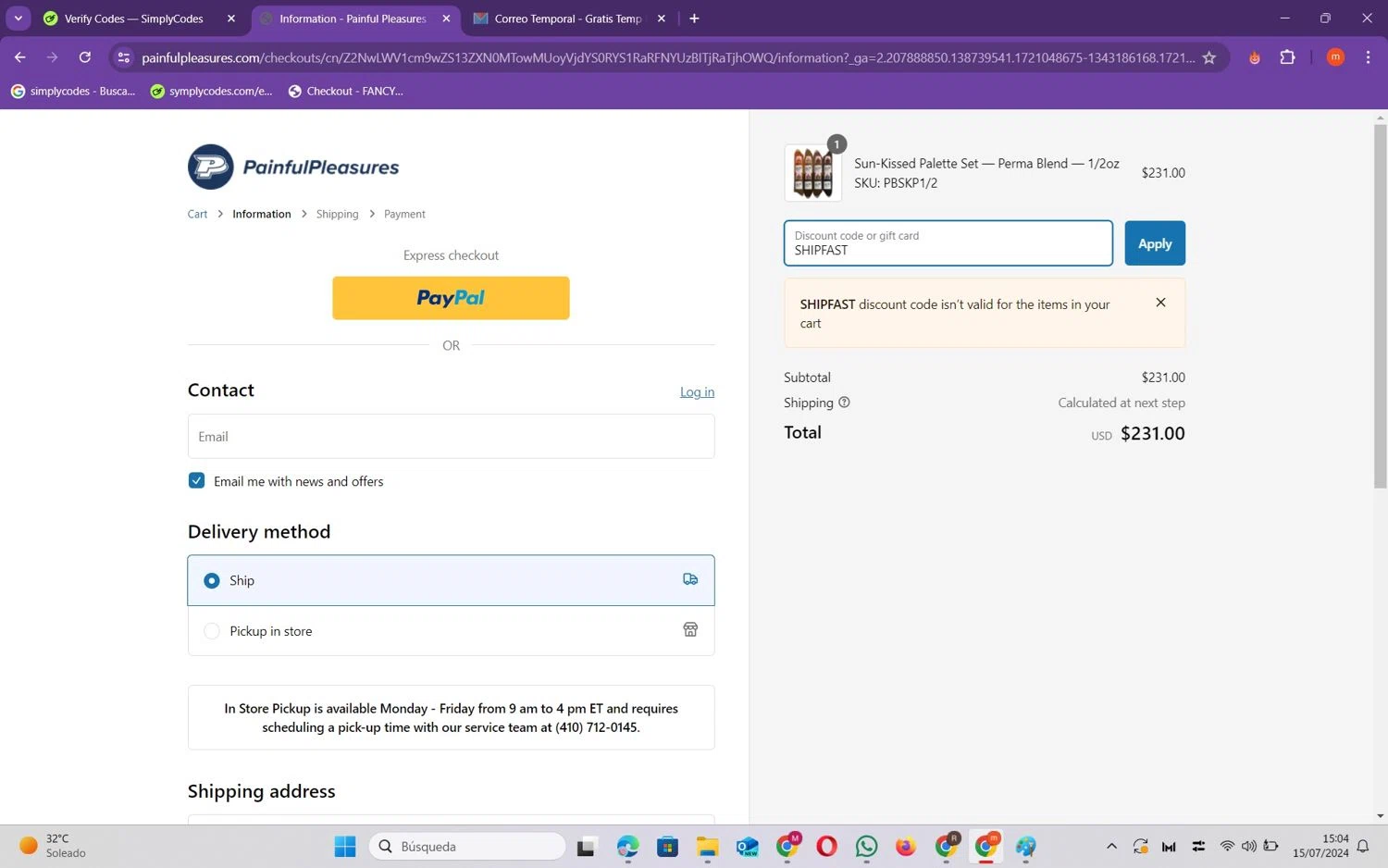The image size is (1388, 868).
Task: Switch to the Verify Codes — SimplyCodes tab
Action: (133, 19)
